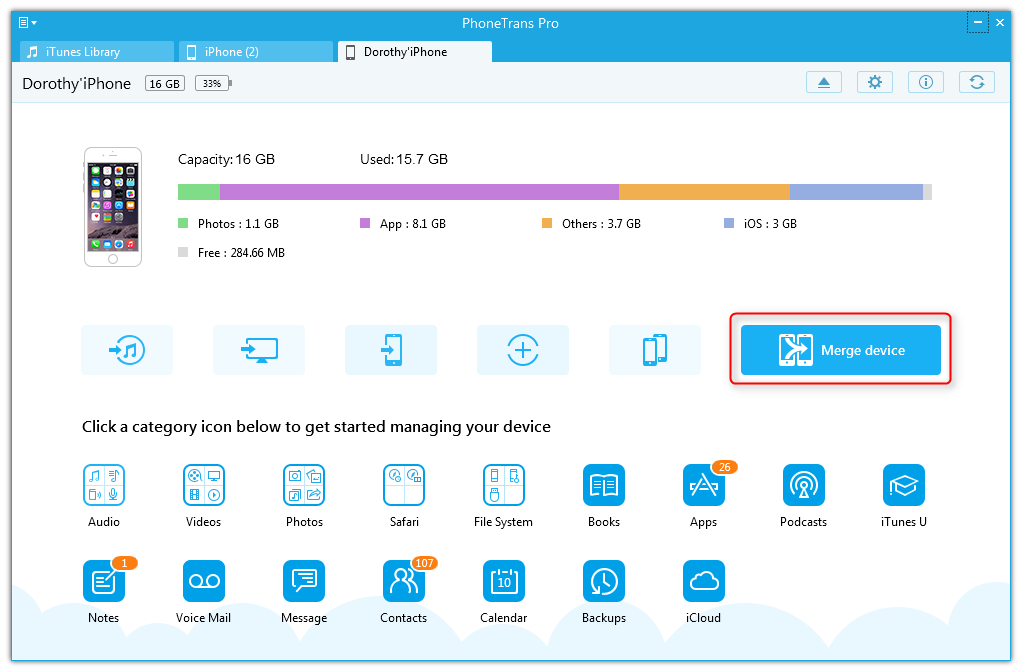
Task: Open the main menu dropdown in title bar
Action: coord(28,22)
